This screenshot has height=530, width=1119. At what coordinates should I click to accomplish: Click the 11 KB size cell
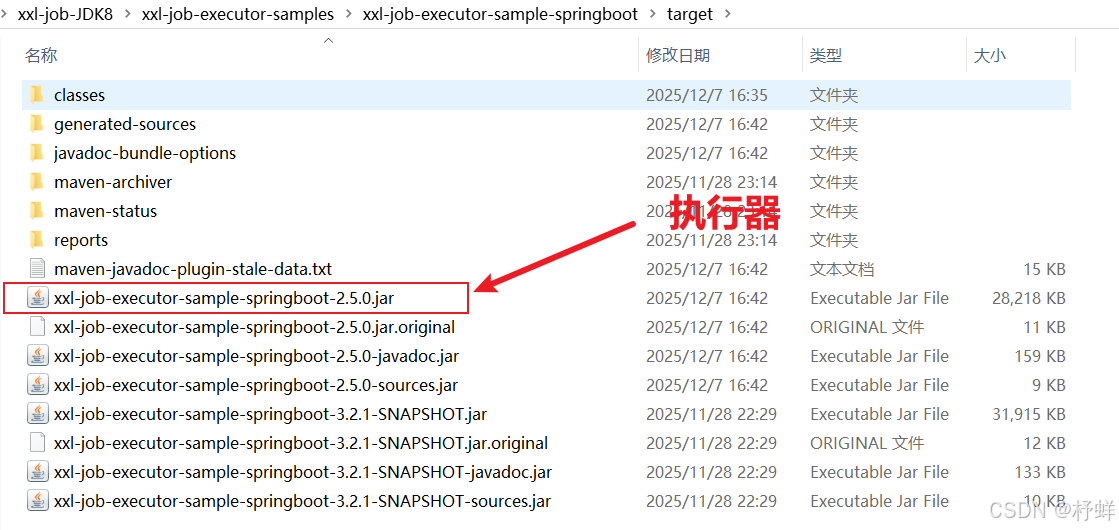tap(1044, 327)
